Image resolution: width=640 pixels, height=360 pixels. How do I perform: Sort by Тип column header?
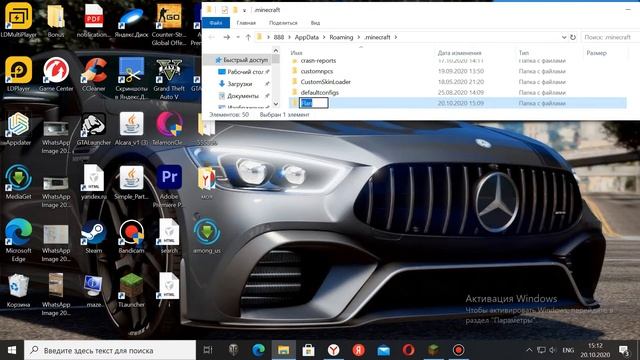click(524, 53)
